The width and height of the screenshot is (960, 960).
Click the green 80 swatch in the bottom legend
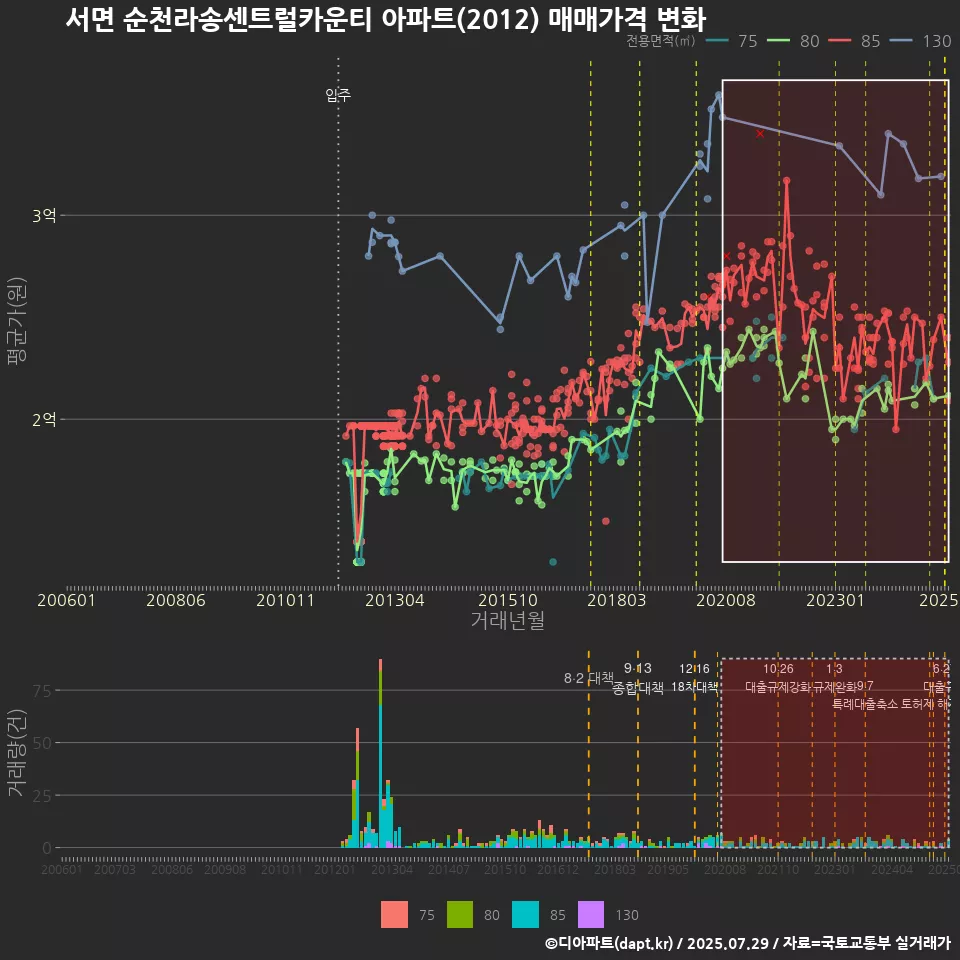[460, 915]
